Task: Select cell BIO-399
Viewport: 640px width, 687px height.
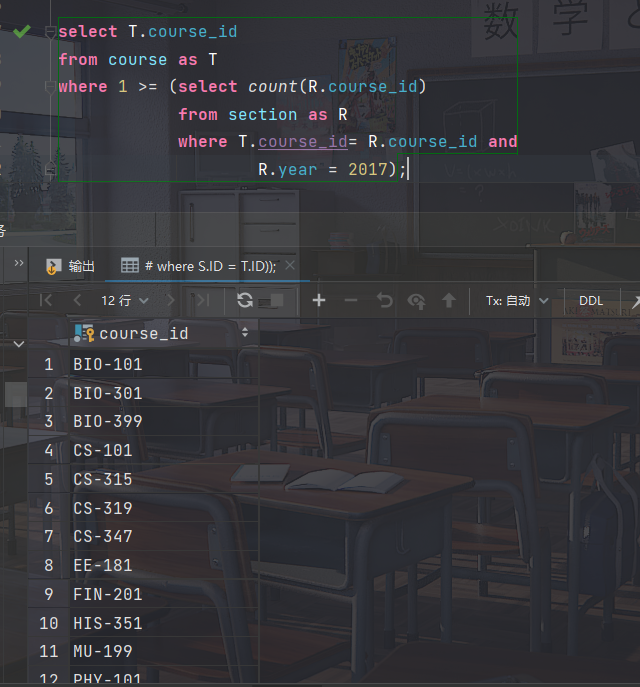Action: click(164, 421)
